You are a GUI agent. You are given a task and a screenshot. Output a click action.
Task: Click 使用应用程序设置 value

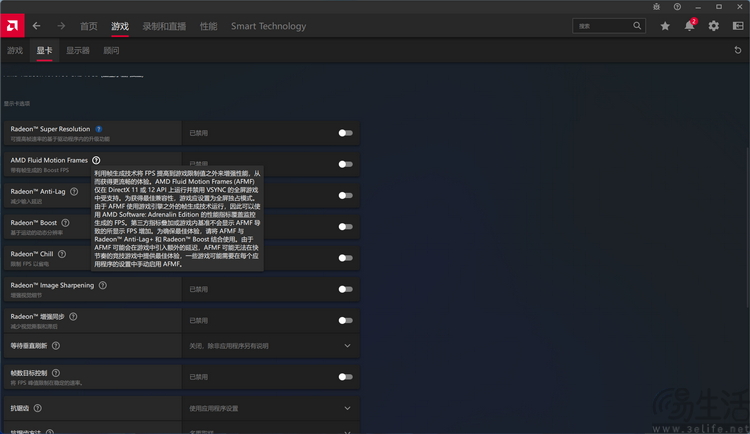[213, 408]
